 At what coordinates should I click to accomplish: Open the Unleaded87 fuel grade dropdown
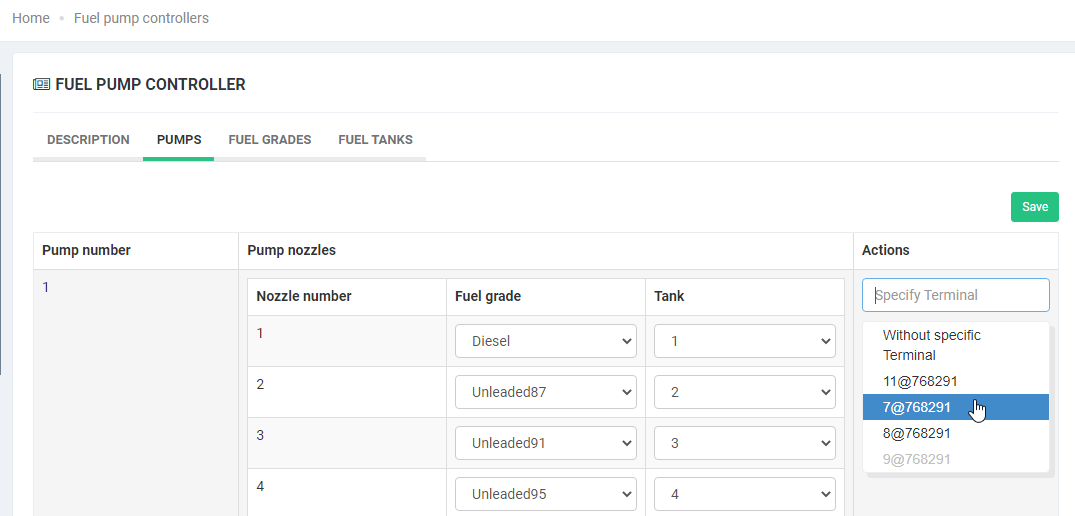tap(545, 392)
